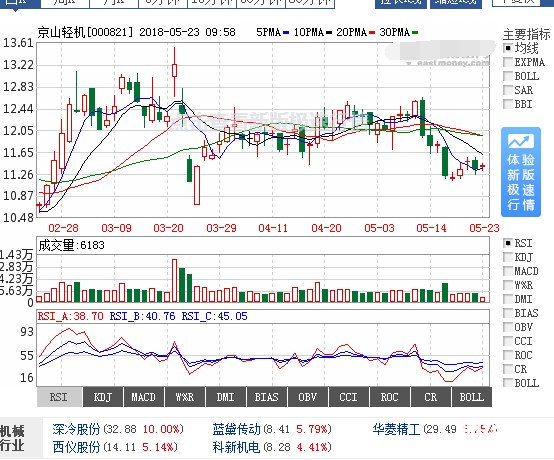Image resolution: width=554 pixels, height=460 pixels.
Task: Open the 华菱精工 stock link
Action: [x=396, y=429]
